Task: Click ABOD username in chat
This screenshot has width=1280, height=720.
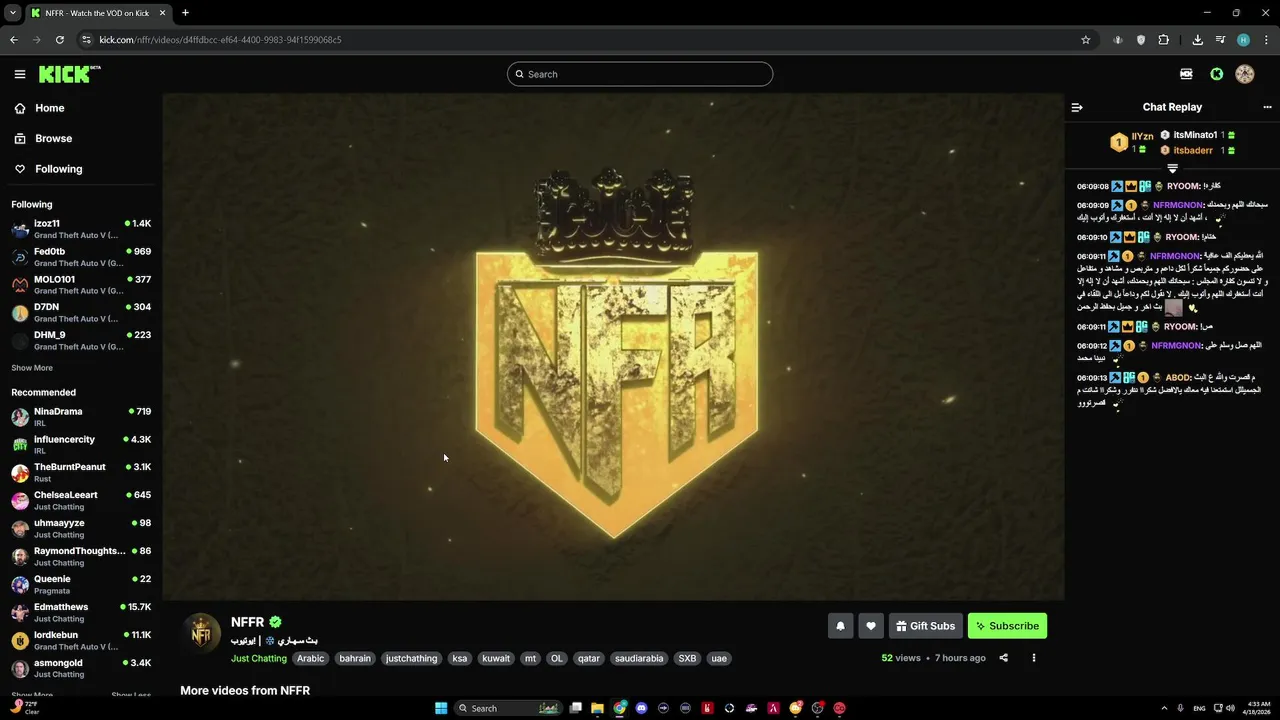Action: pyautogui.click(x=1178, y=378)
